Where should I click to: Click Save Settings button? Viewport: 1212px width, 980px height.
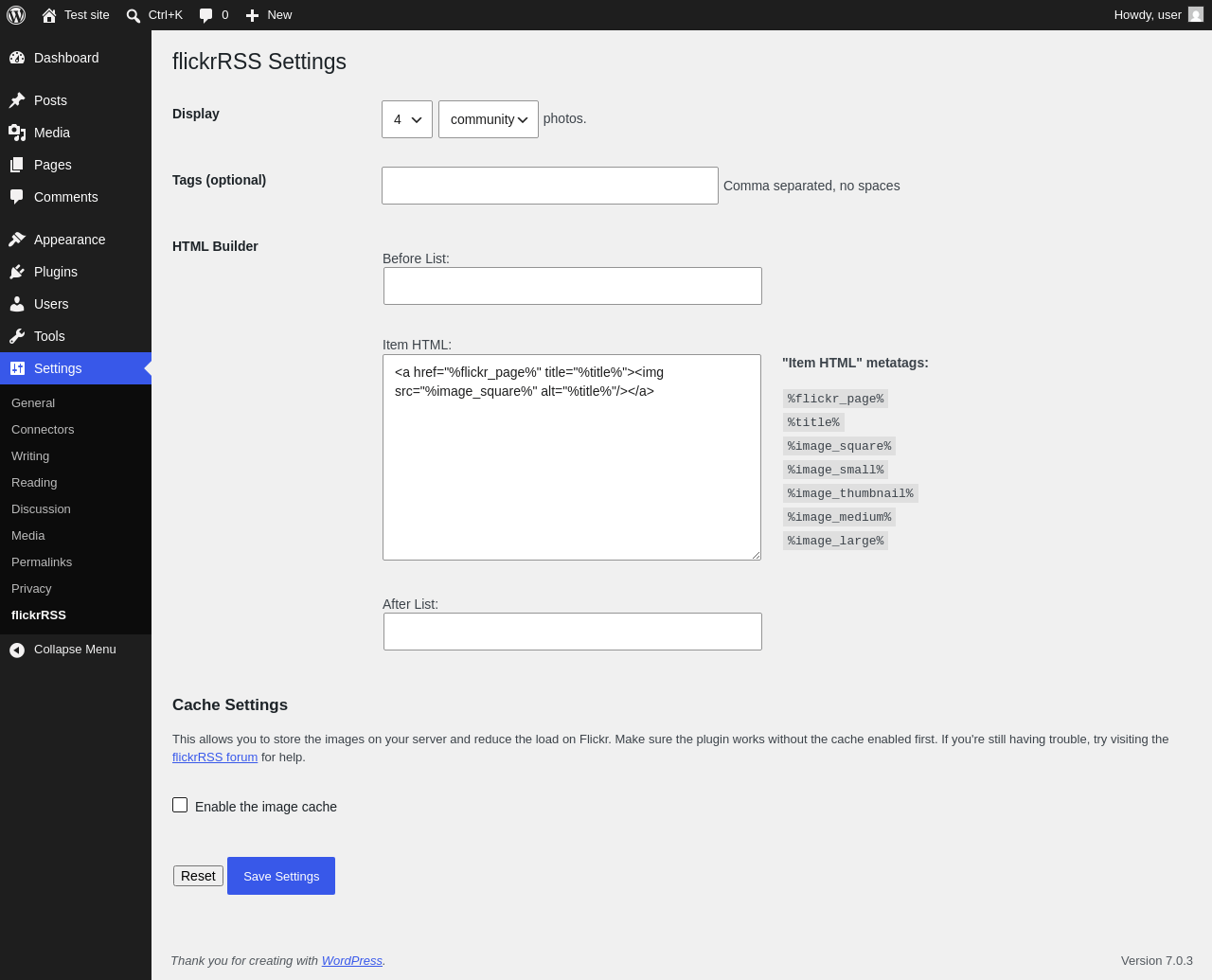click(x=281, y=876)
